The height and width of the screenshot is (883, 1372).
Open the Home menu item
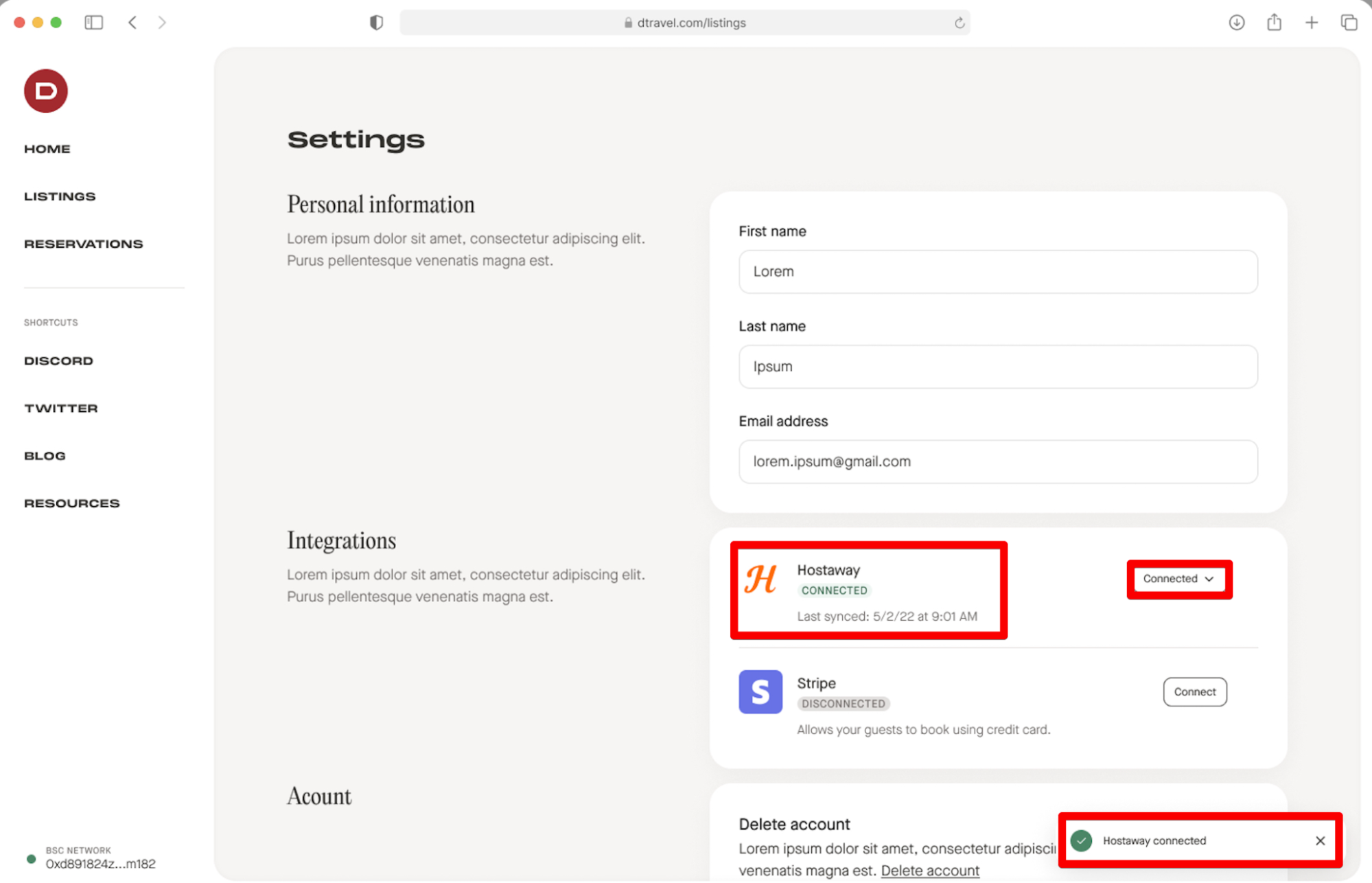(47, 149)
